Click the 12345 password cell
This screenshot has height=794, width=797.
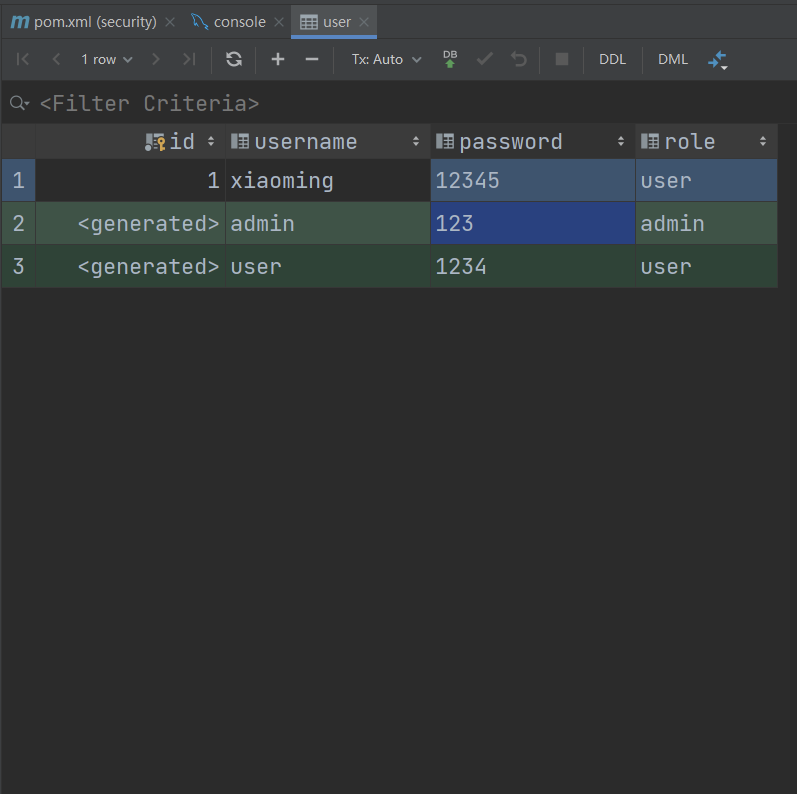click(533, 180)
